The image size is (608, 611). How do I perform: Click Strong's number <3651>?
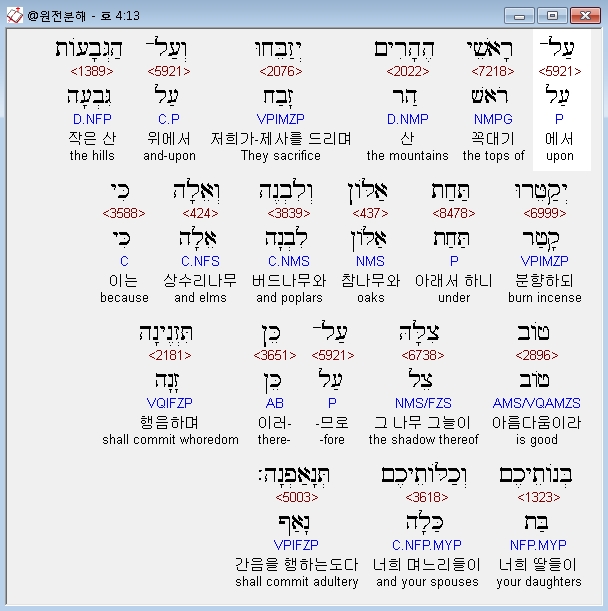click(x=275, y=355)
